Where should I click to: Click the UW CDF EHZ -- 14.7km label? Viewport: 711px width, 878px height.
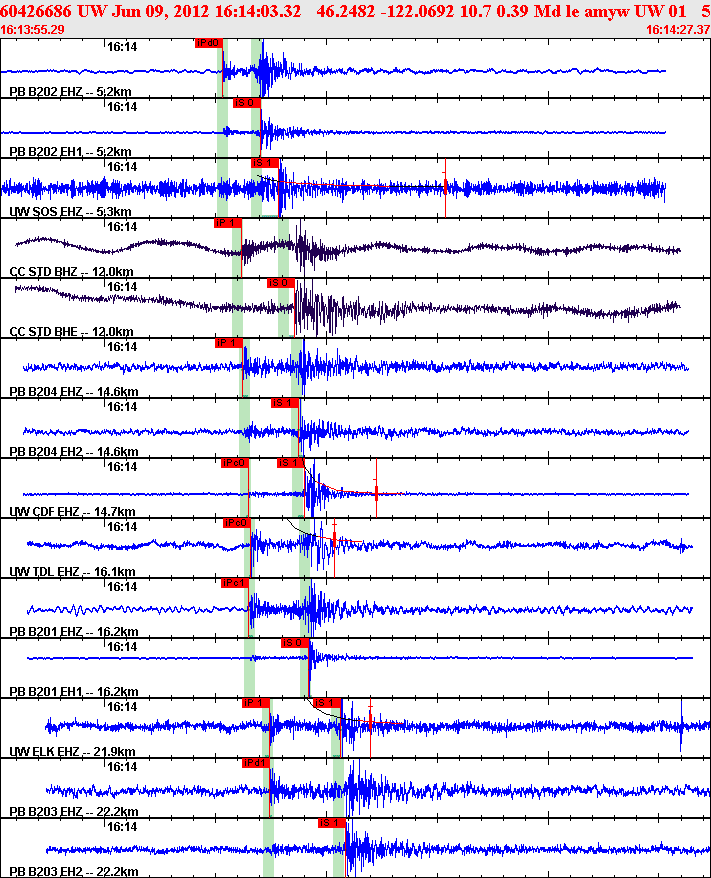[x=72, y=511]
